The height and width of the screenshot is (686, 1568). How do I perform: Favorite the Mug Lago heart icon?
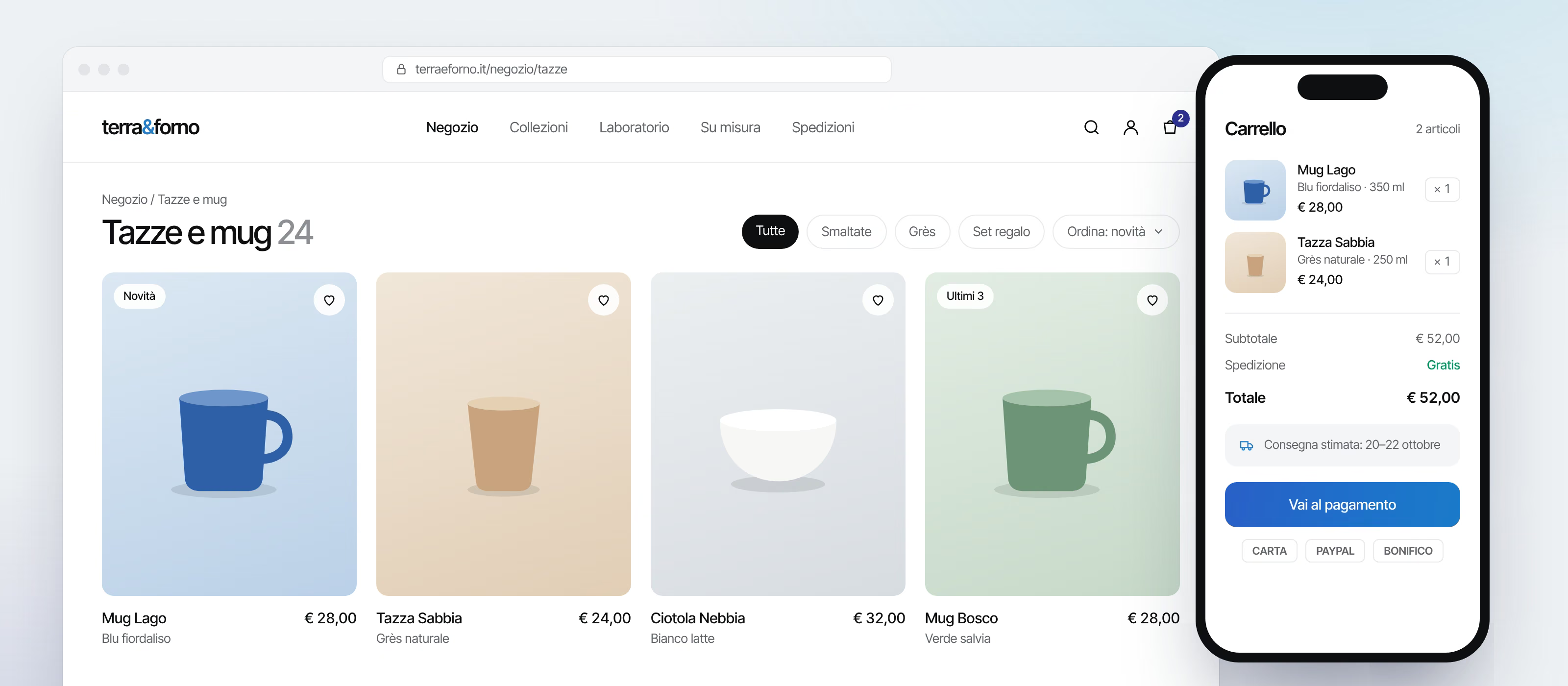(329, 300)
